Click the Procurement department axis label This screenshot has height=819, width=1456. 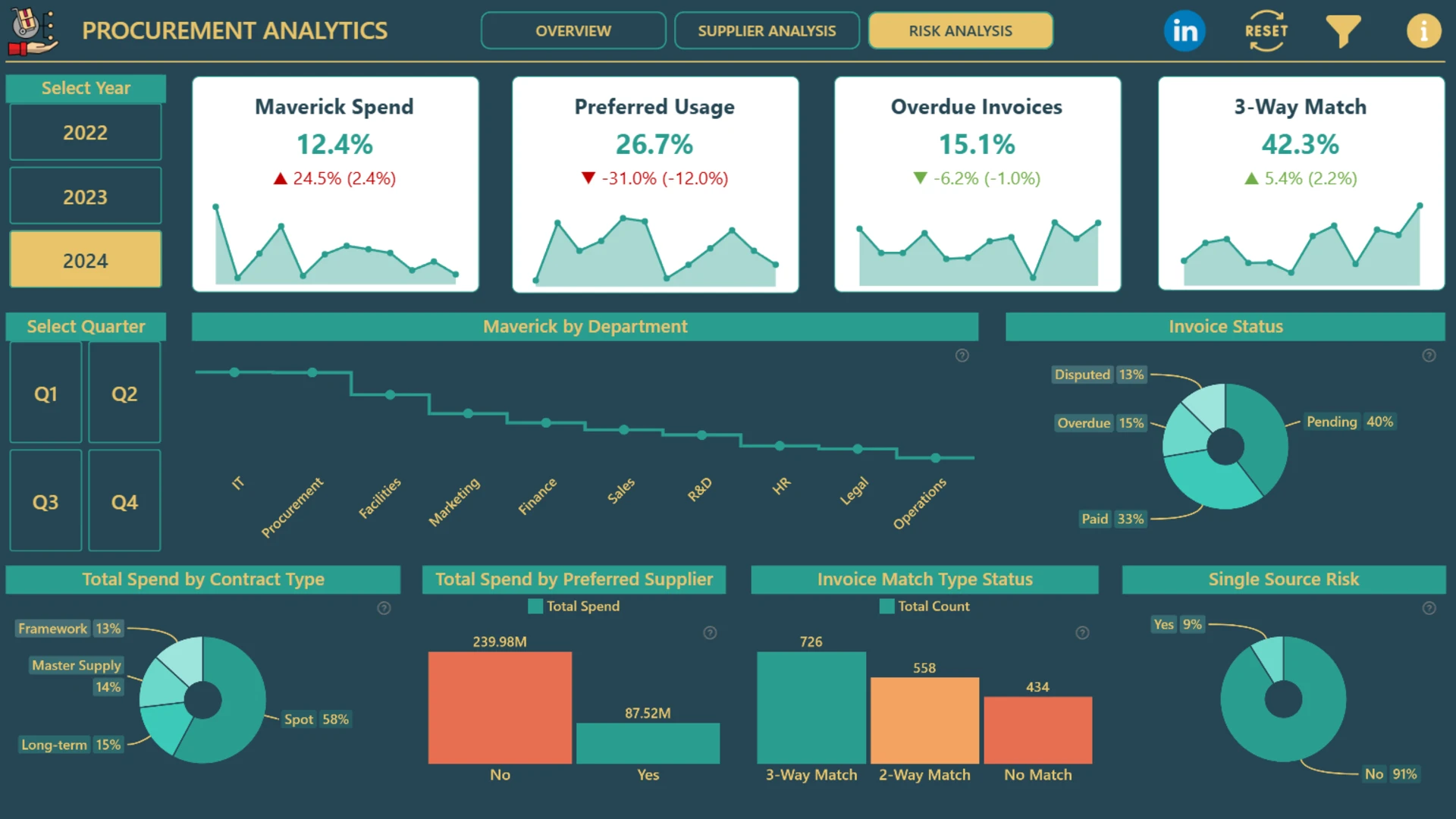click(292, 507)
